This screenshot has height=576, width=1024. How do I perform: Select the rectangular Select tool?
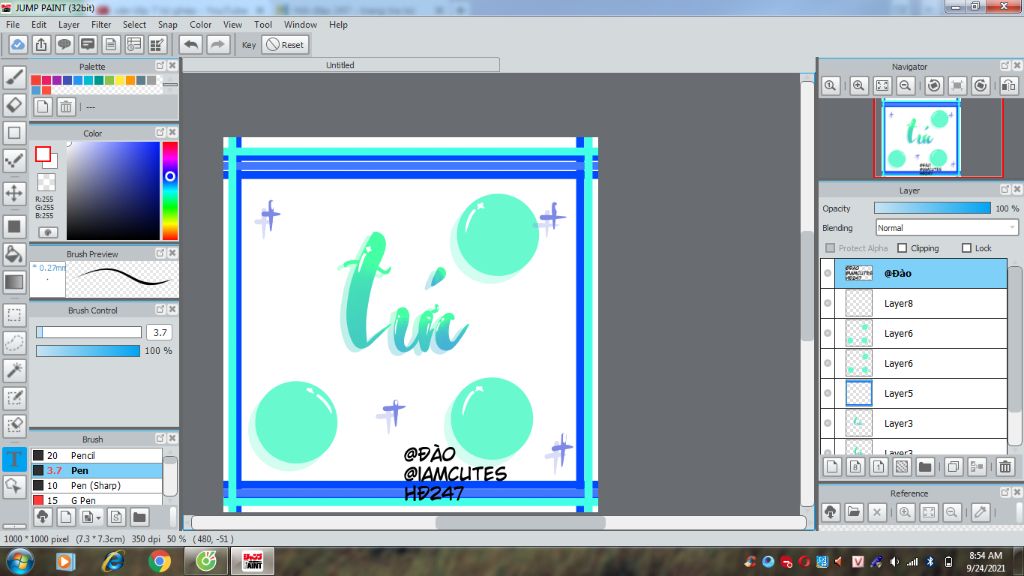pos(14,315)
